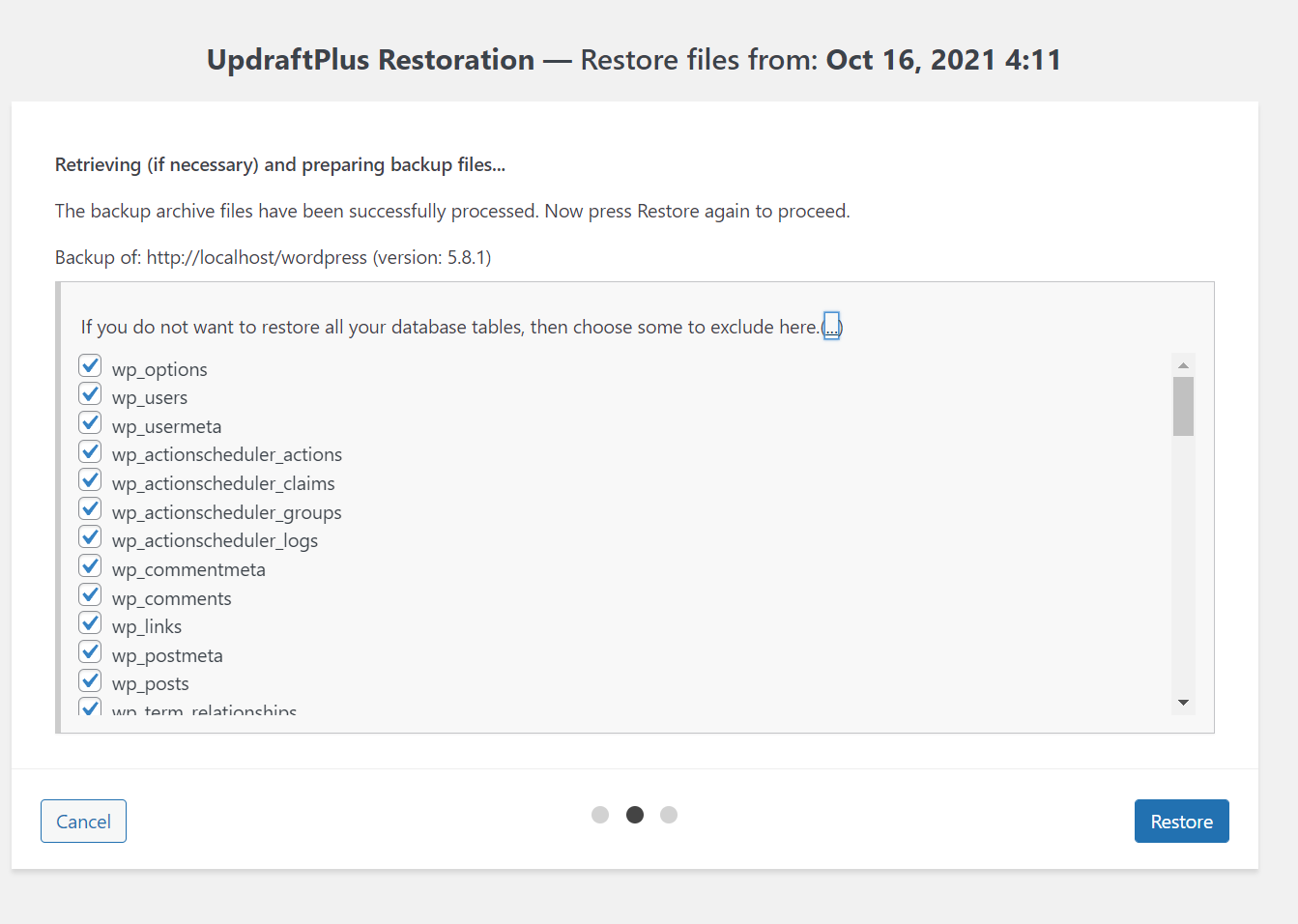1298x924 pixels.
Task: Click the wp_postmeta label text
Action: pyautogui.click(x=167, y=655)
